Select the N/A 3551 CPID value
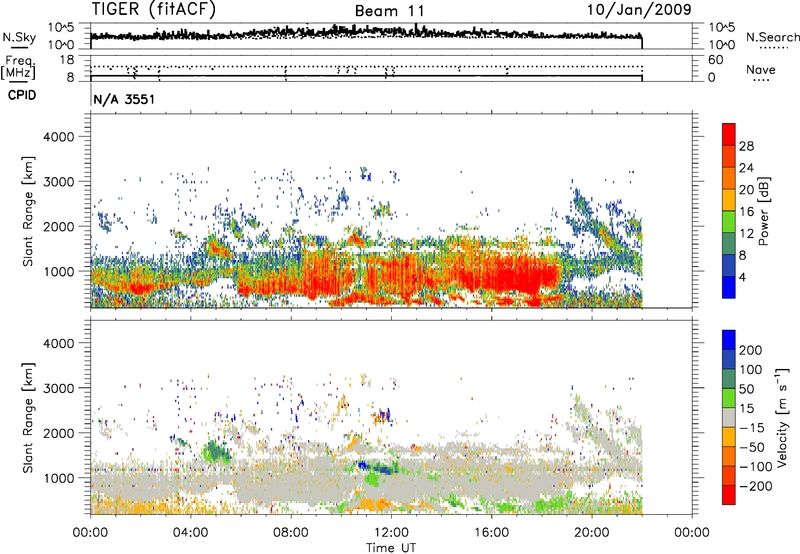The height and width of the screenshot is (554, 800). (x=124, y=99)
